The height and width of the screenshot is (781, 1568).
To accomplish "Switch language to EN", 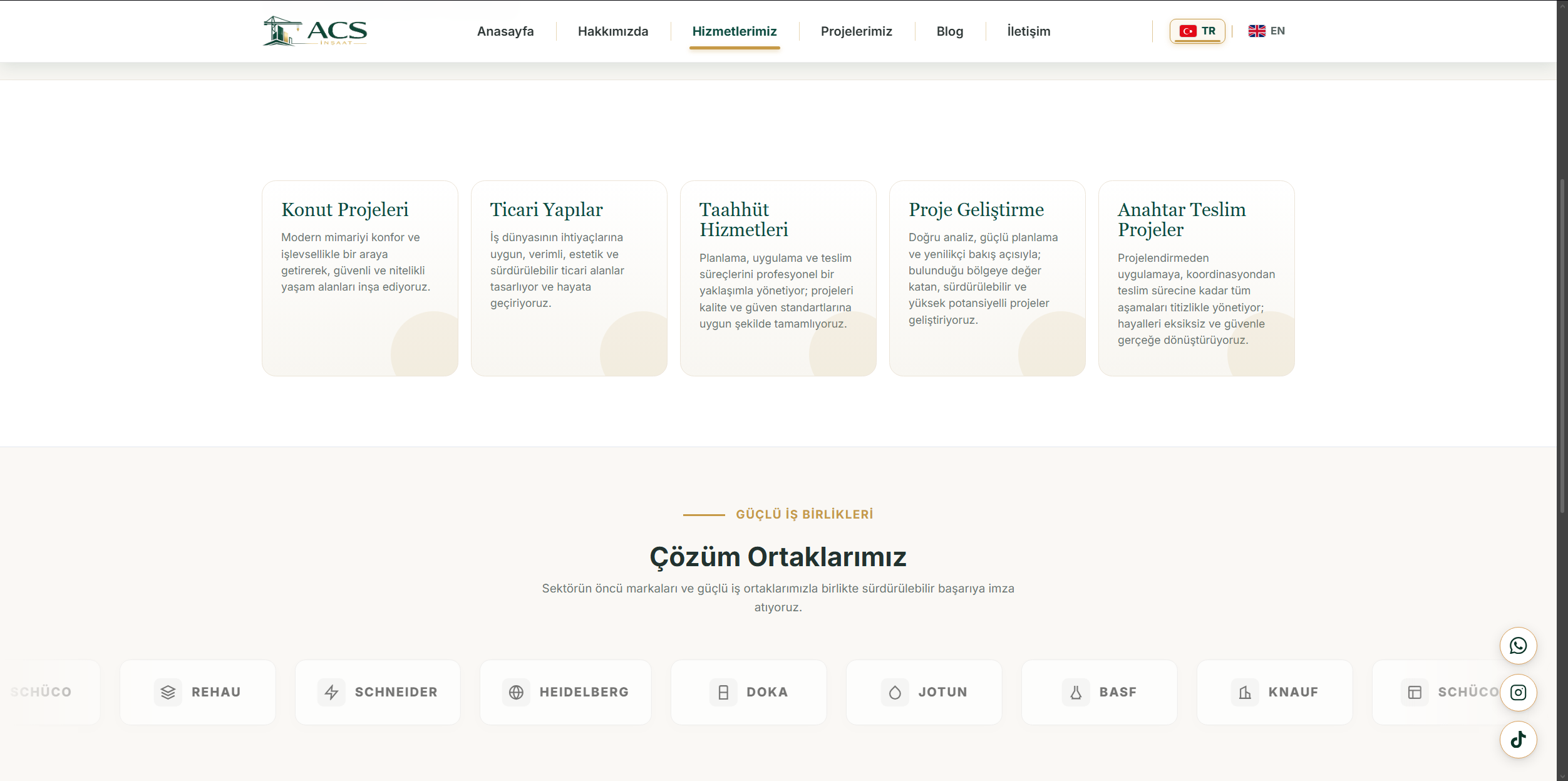I will tap(1267, 31).
